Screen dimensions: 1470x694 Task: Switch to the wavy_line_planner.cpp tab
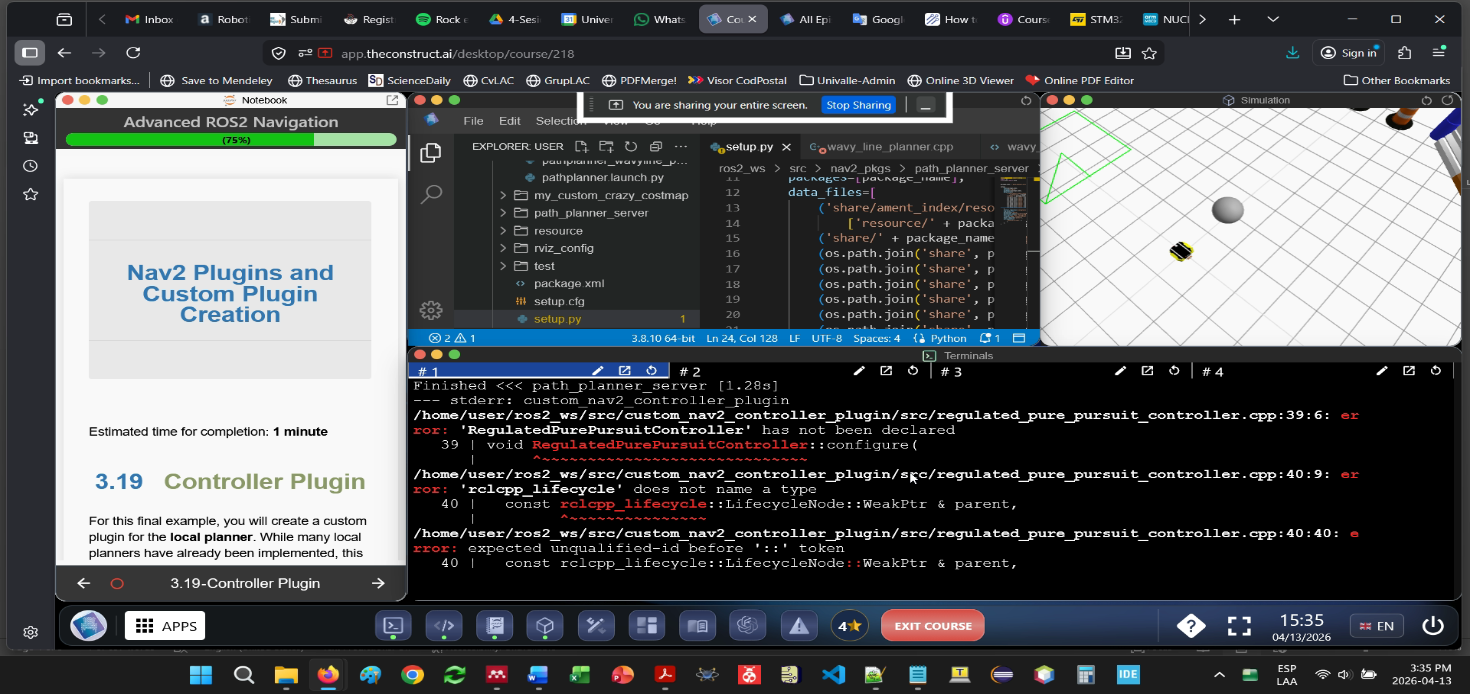click(889, 147)
